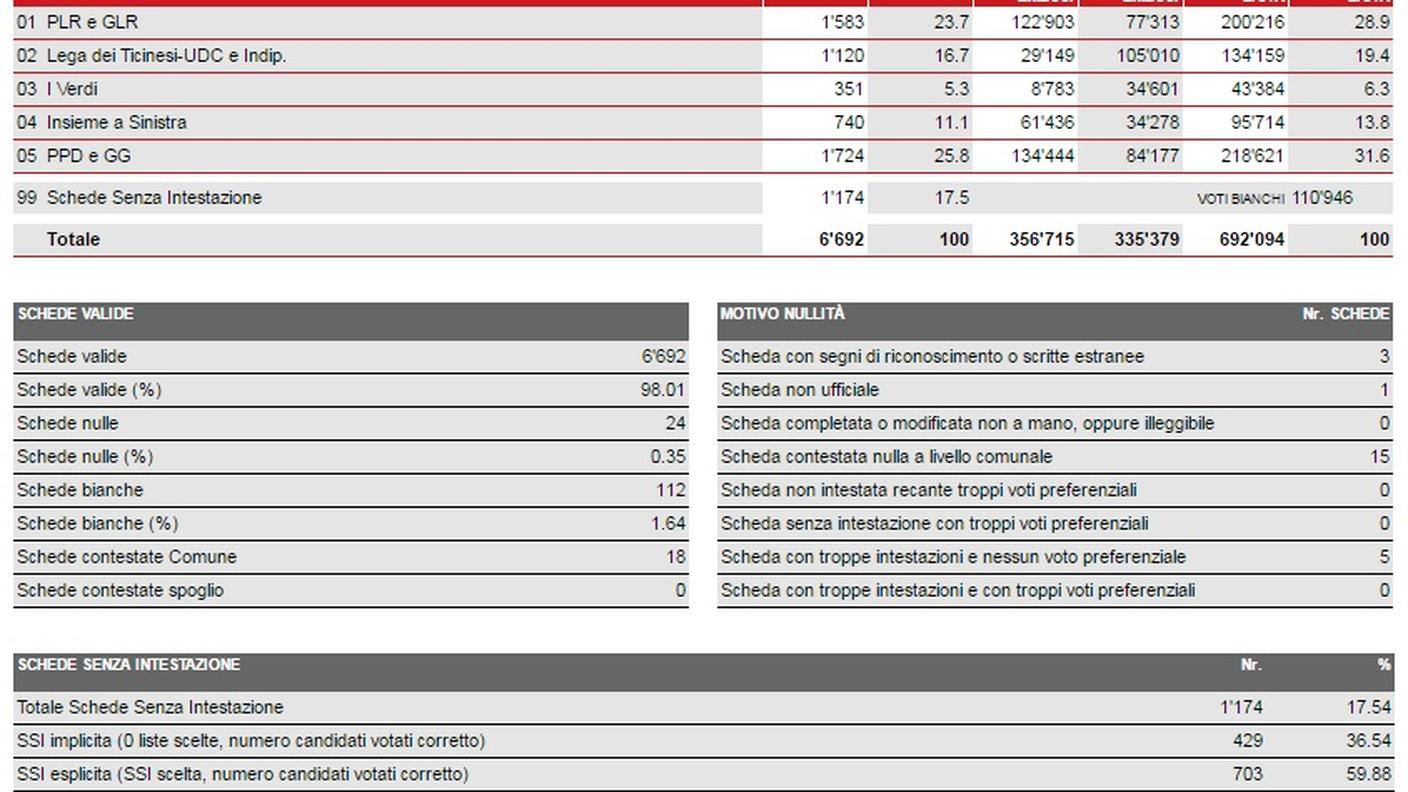Click 'Scheda completata o modificata non a mano' row
The width and height of the screenshot is (1408, 792).
[x=1055, y=424]
